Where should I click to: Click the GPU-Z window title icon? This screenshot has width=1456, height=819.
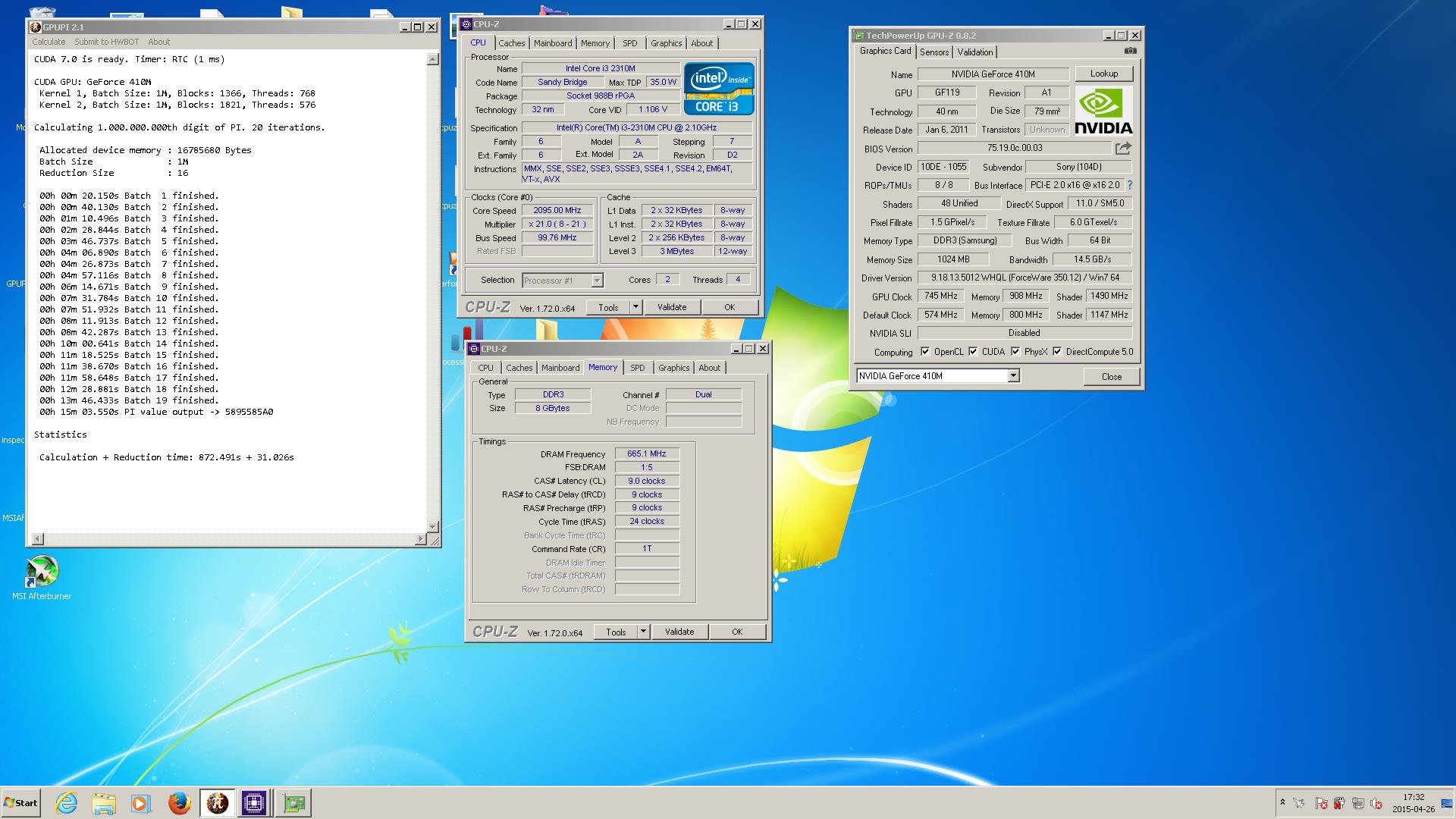[859, 36]
